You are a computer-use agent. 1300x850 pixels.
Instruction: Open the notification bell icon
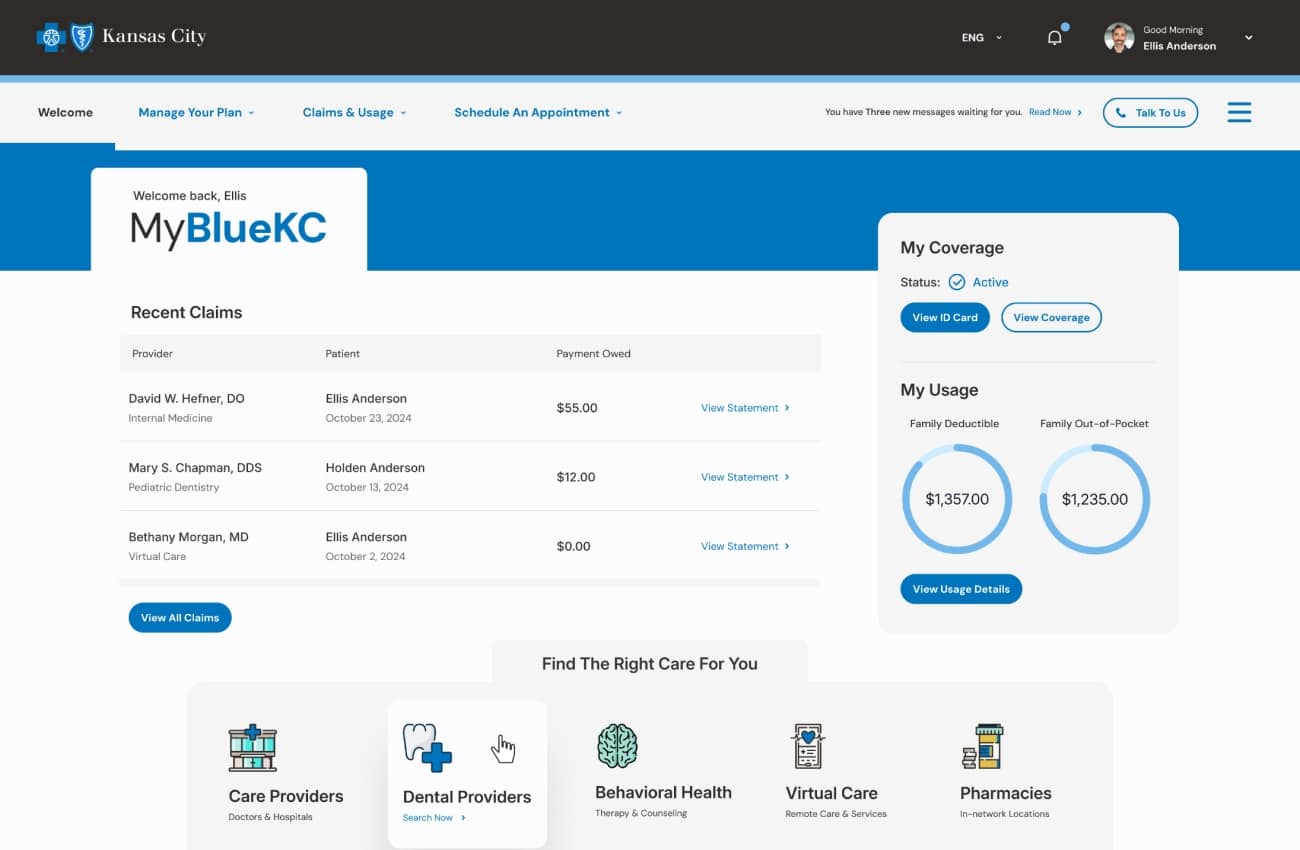1054,38
